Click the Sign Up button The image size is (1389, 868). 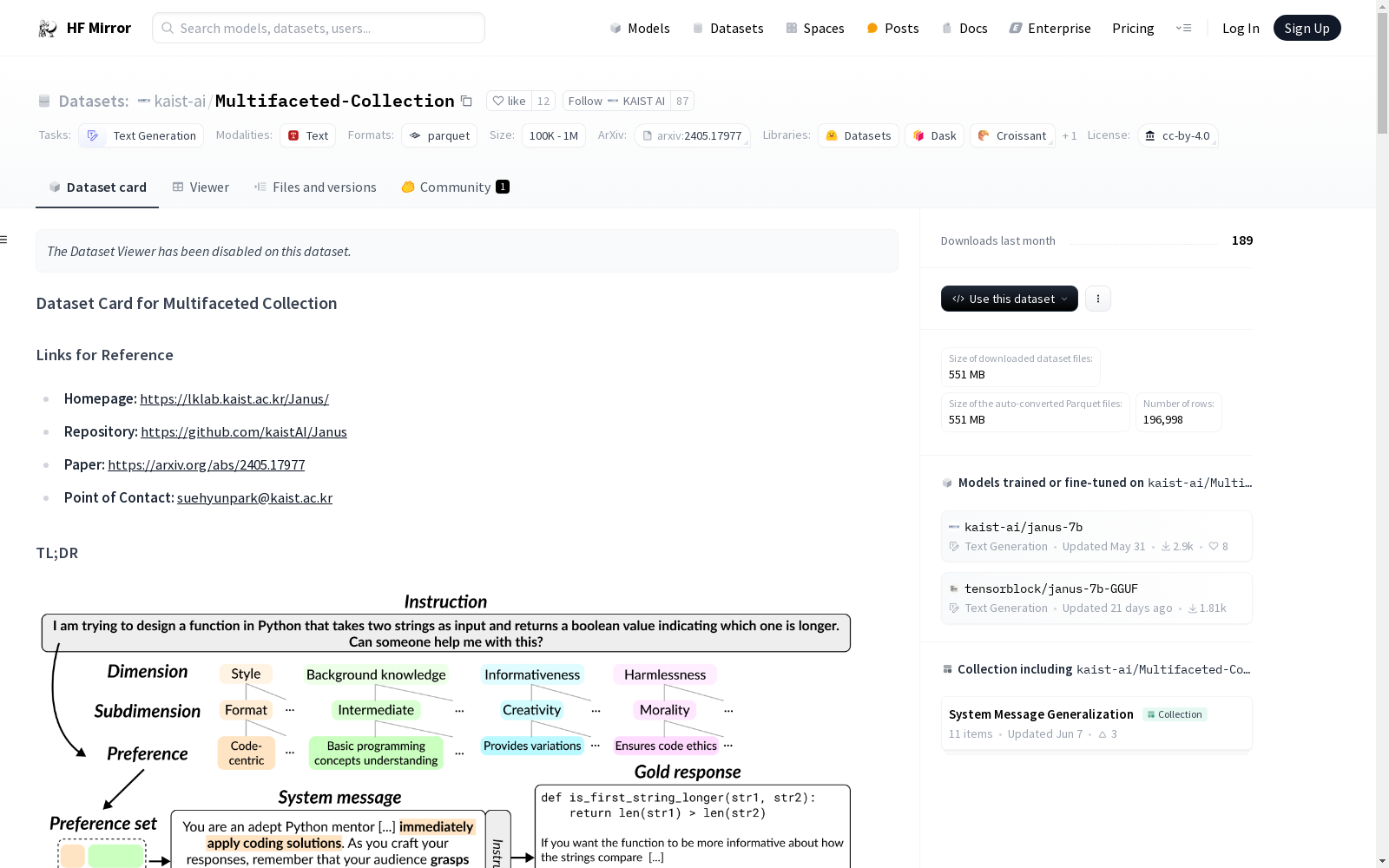click(x=1307, y=29)
